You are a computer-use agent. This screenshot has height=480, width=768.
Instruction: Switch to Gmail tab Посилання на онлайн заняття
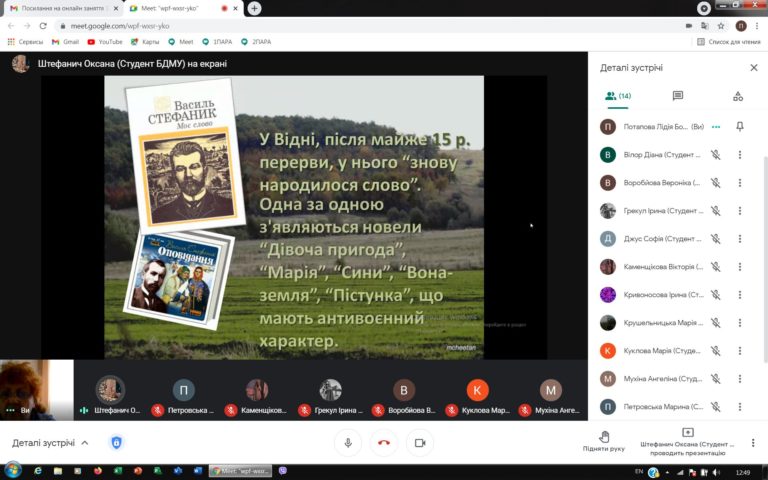click(x=62, y=8)
